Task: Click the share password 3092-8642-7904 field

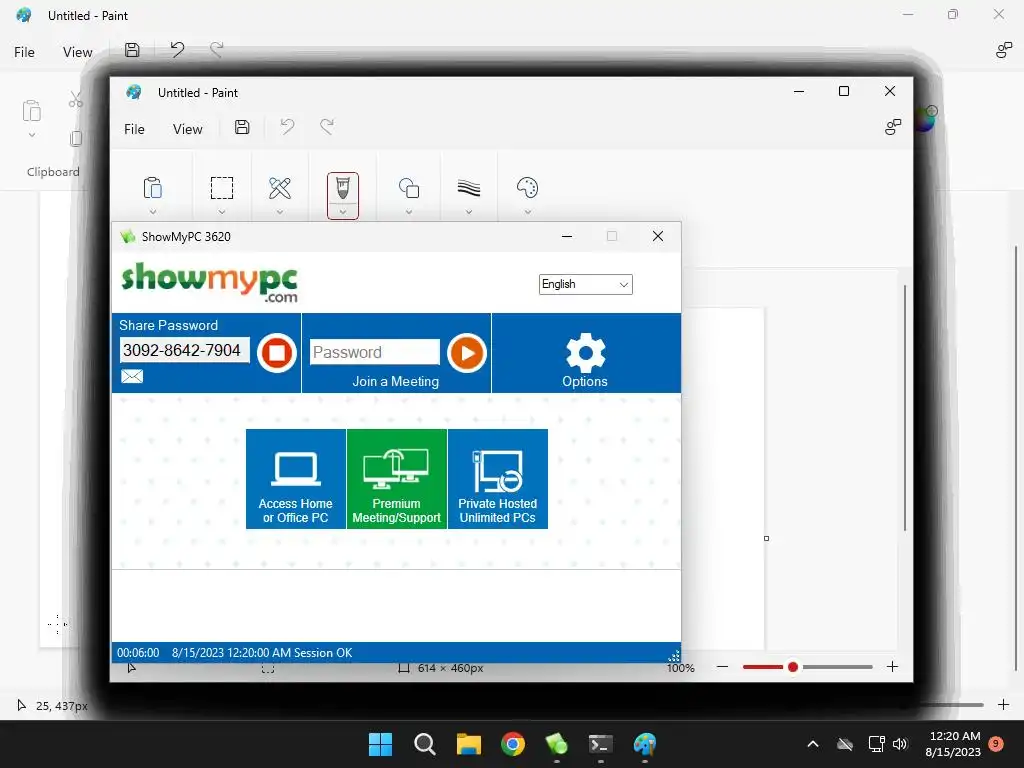Action: 184,350
